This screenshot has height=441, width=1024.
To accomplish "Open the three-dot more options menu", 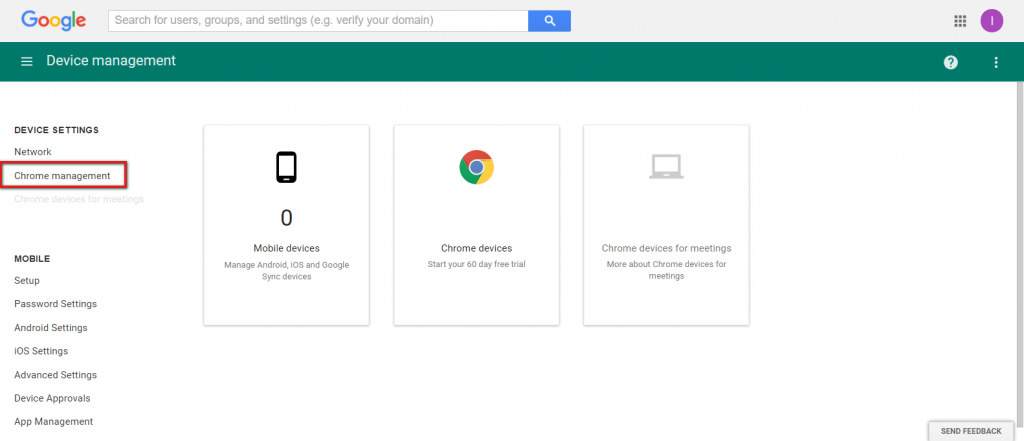I will tap(996, 62).
